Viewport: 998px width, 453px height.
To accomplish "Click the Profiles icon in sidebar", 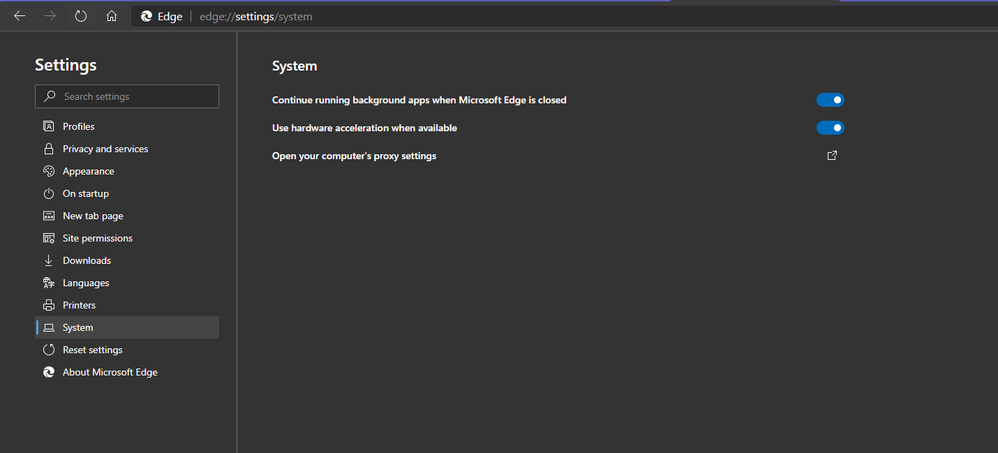I will coord(48,126).
